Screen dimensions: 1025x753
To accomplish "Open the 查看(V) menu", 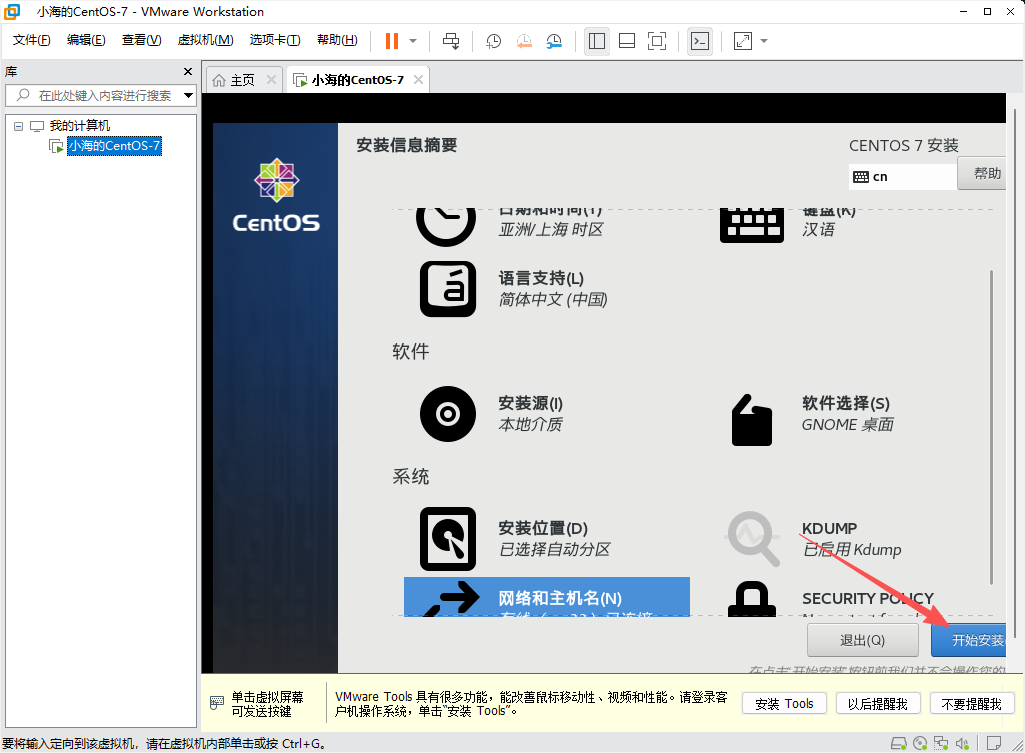I will pos(142,40).
